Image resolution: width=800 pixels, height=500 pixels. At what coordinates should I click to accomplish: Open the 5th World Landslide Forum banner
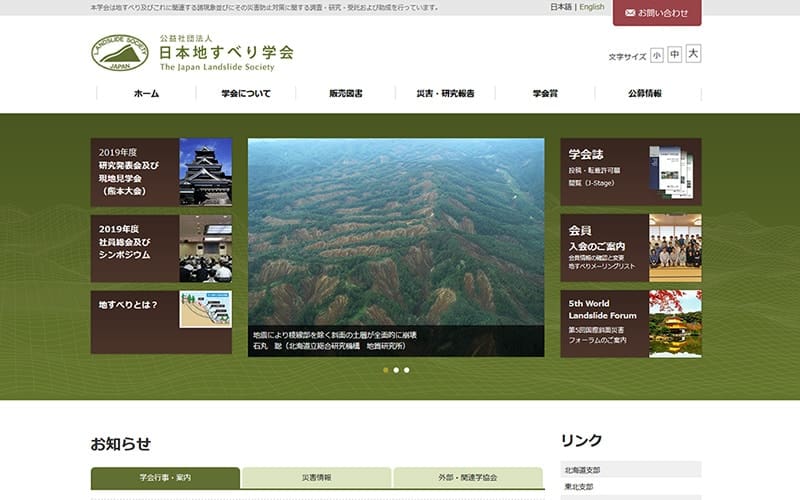631,323
